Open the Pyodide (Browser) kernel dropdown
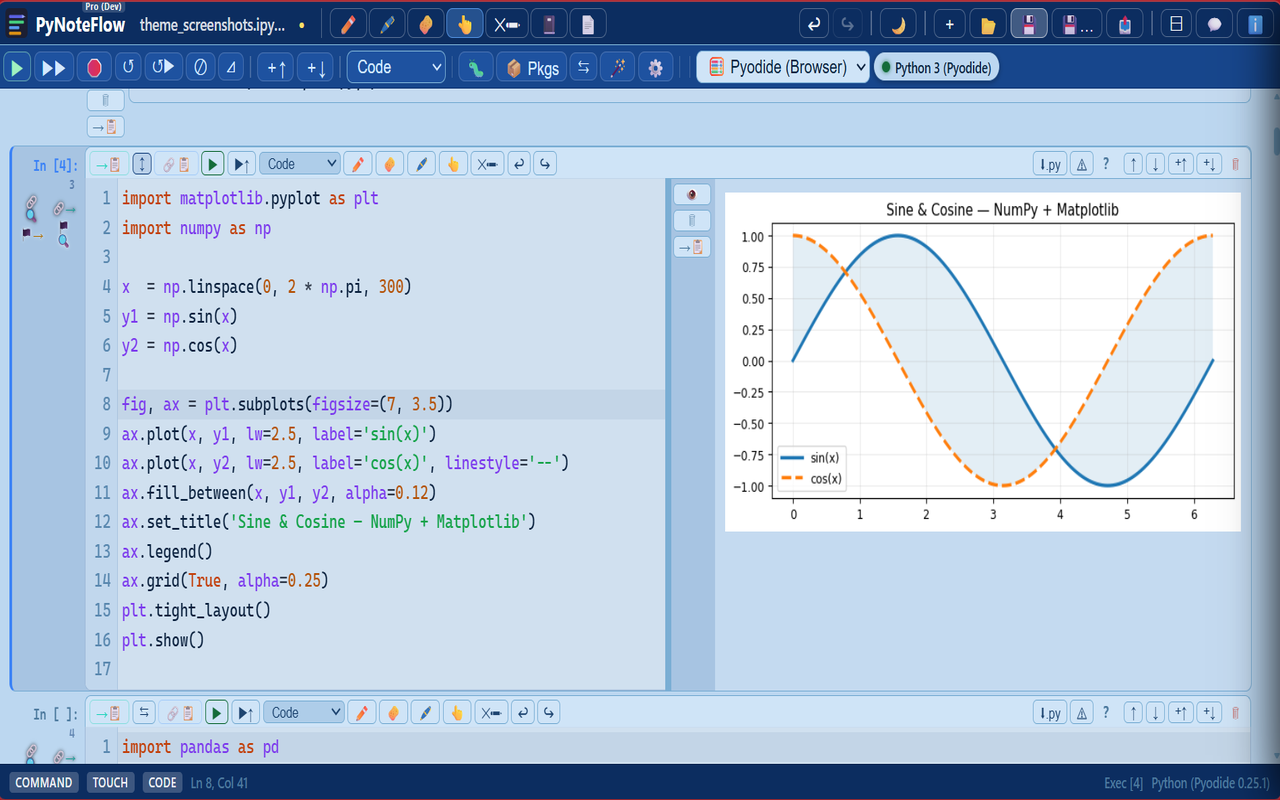This screenshot has width=1280, height=800. tap(783, 67)
